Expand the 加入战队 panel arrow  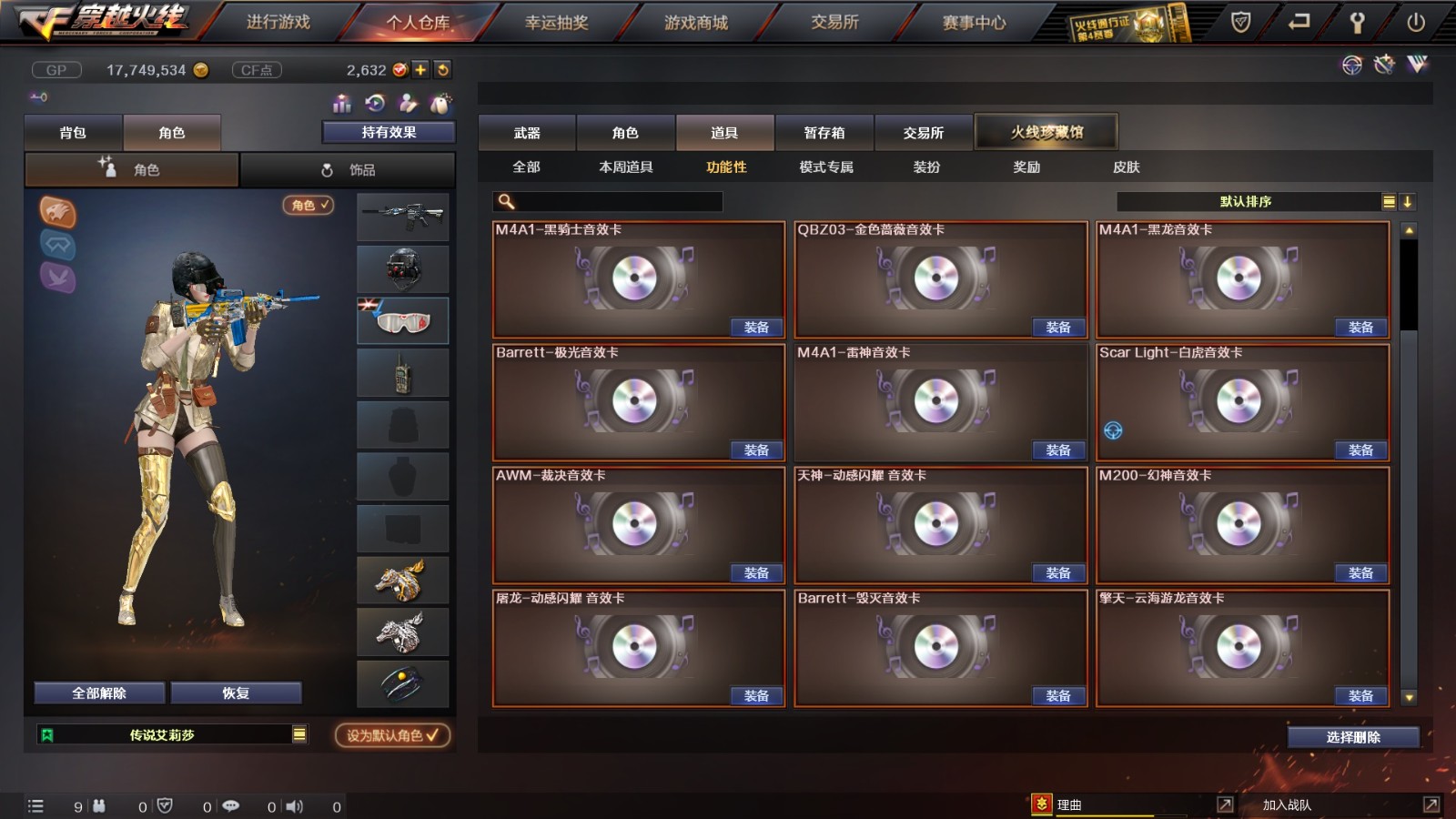(1431, 804)
